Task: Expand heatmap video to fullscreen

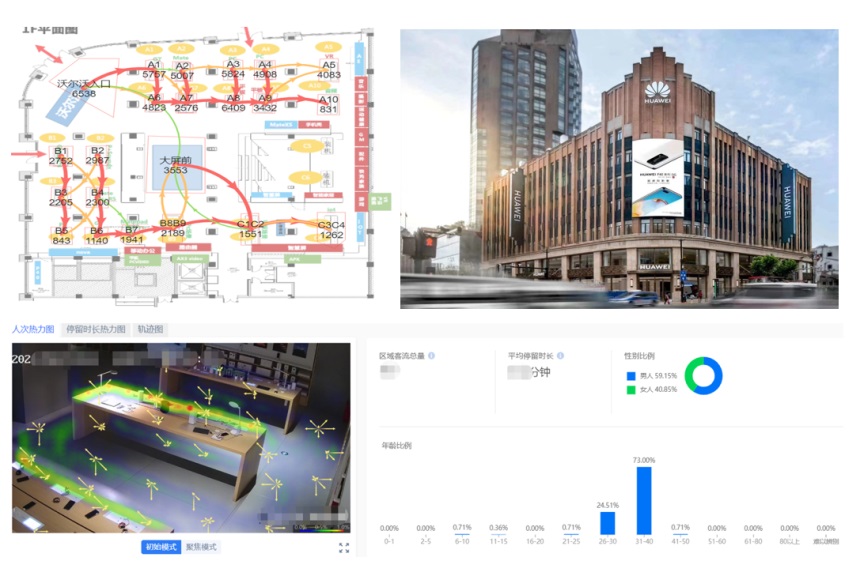Action: (x=344, y=547)
